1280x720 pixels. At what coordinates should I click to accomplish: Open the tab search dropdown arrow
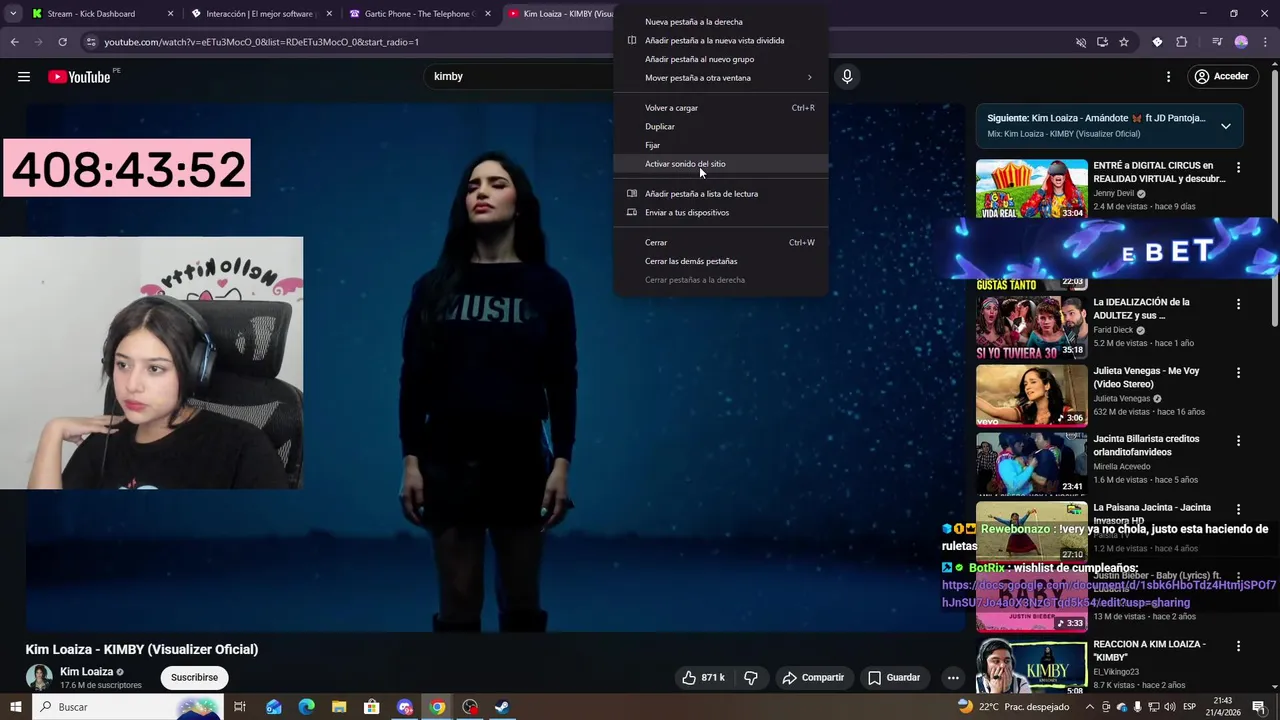(x=13, y=13)
